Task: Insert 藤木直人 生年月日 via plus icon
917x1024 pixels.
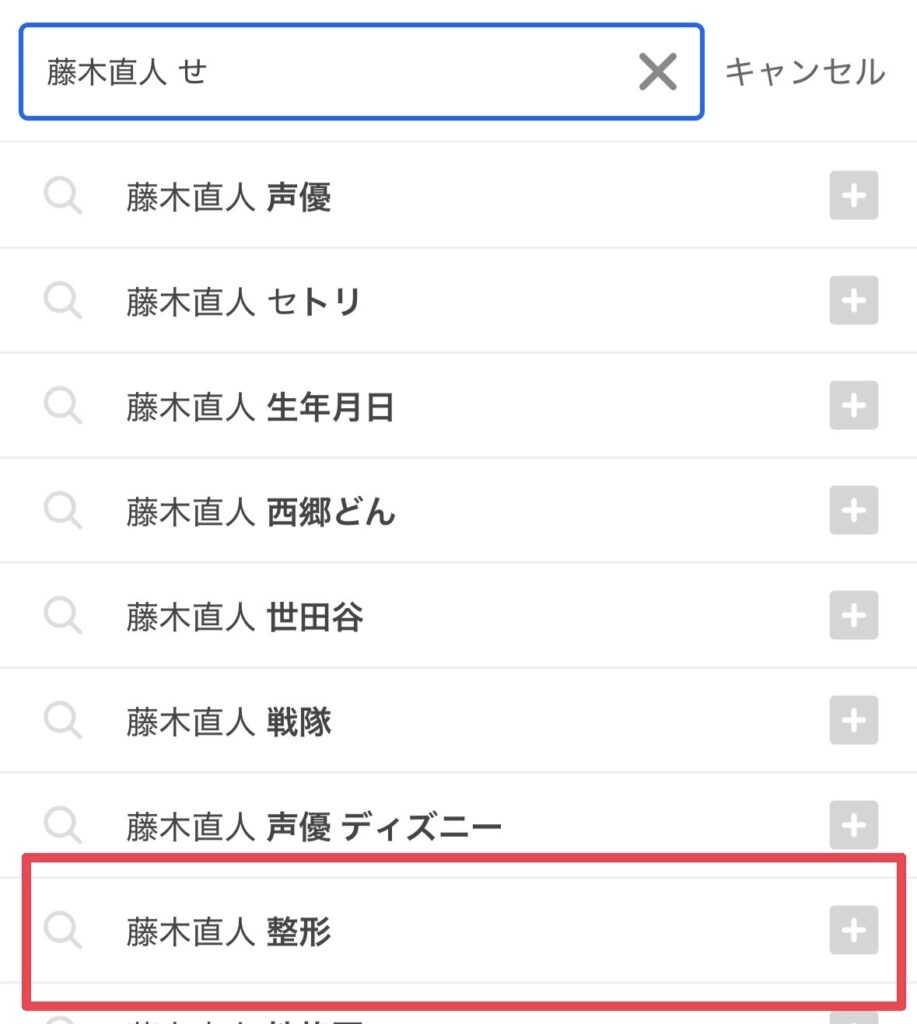Action: [854, 406]
